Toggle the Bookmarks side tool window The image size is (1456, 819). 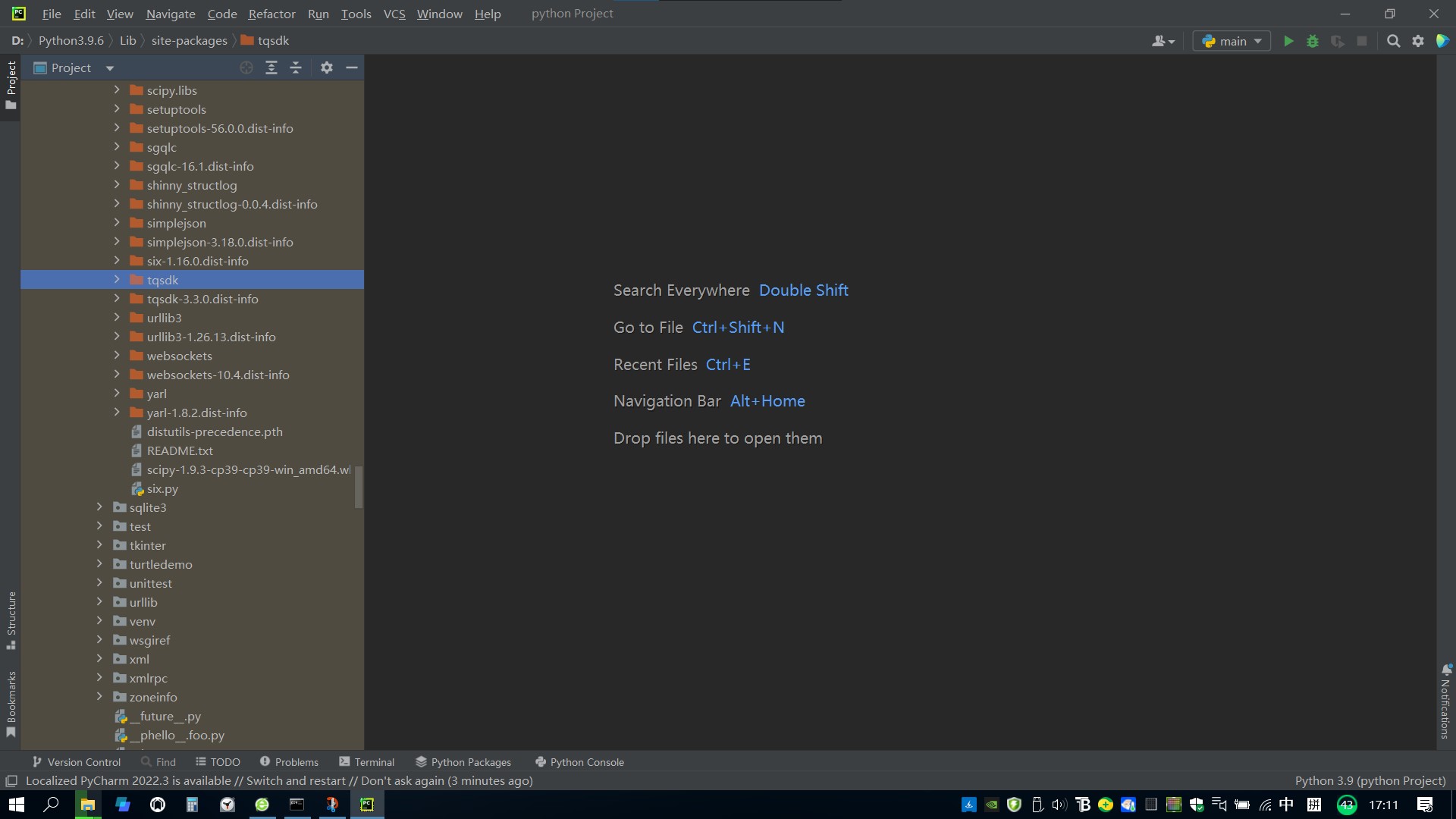11,703
